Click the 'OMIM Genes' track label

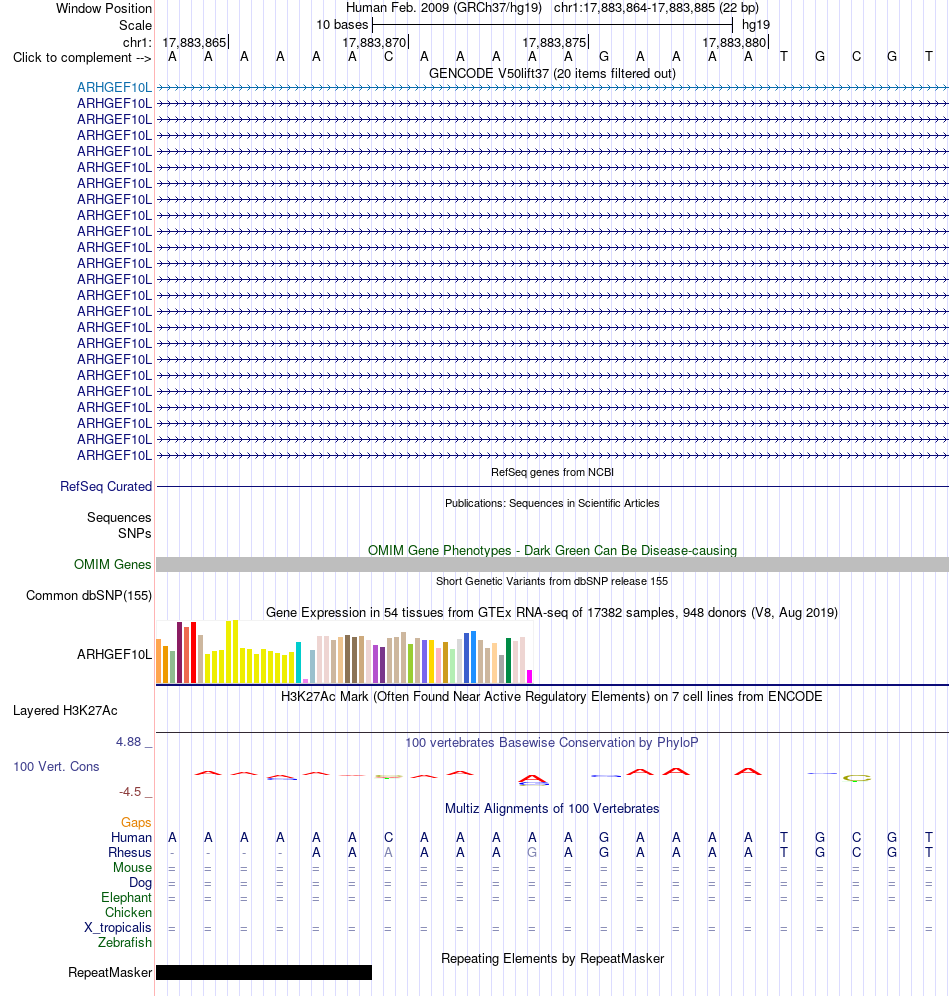(112, 565)
